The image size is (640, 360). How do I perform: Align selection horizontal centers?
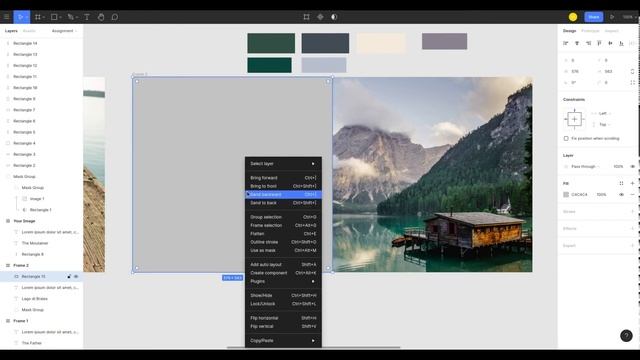point(577,43)
